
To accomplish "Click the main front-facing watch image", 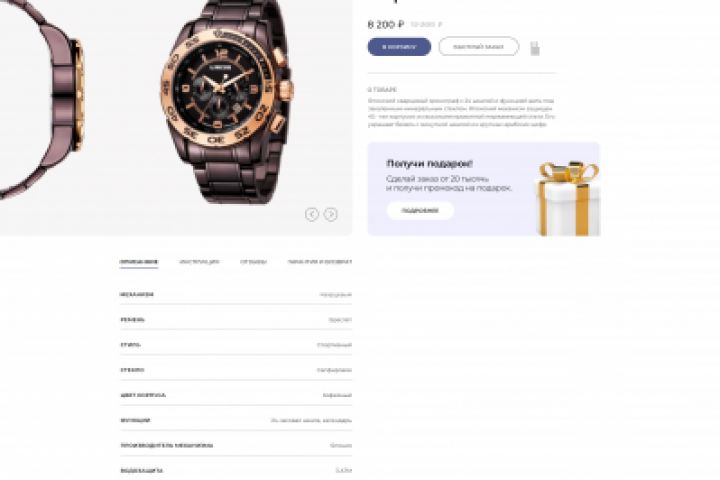I will 227,102.
